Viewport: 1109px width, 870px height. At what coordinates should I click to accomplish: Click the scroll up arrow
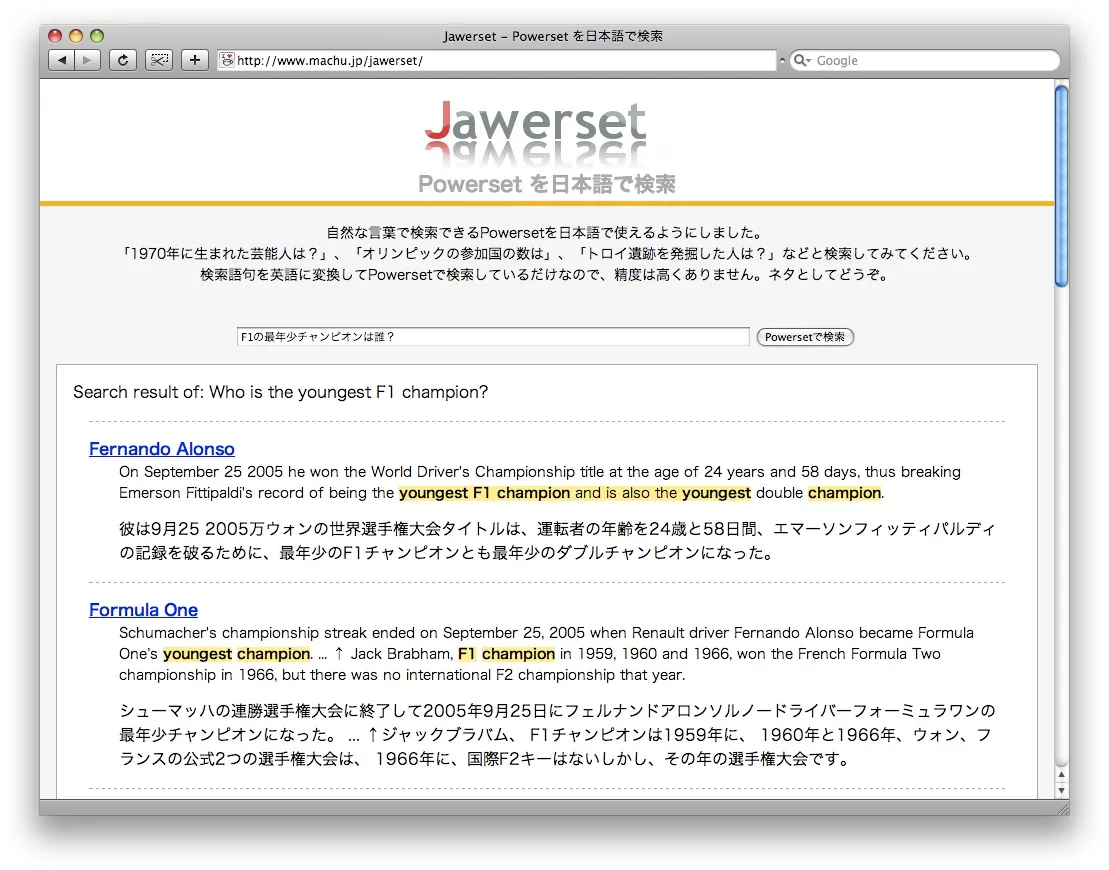tap(1061, 775)
